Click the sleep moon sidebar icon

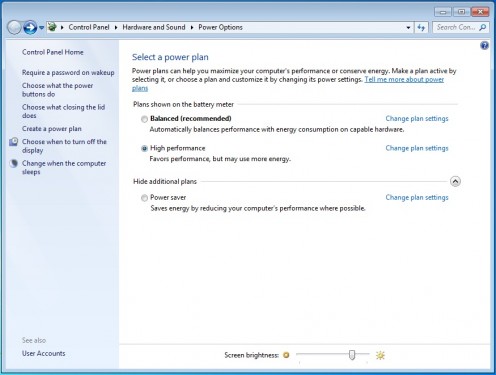13,163
